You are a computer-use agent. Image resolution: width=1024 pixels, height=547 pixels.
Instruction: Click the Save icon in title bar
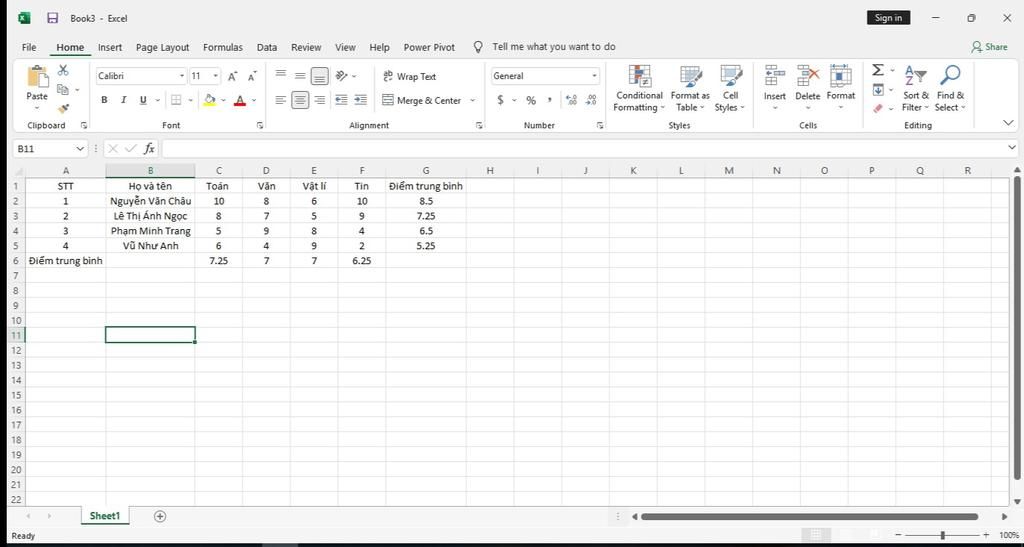[53, 18]
